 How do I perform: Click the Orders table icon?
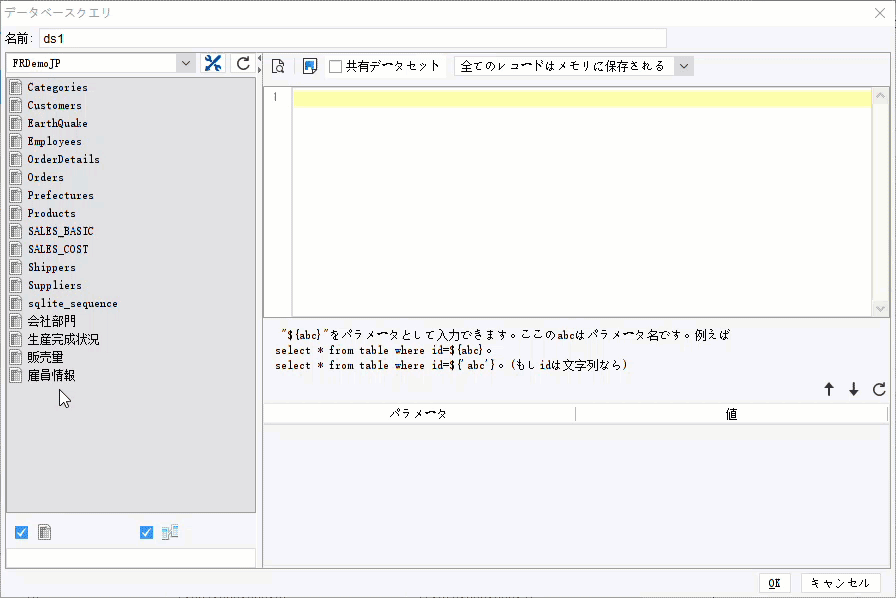(x=16, y=177)
